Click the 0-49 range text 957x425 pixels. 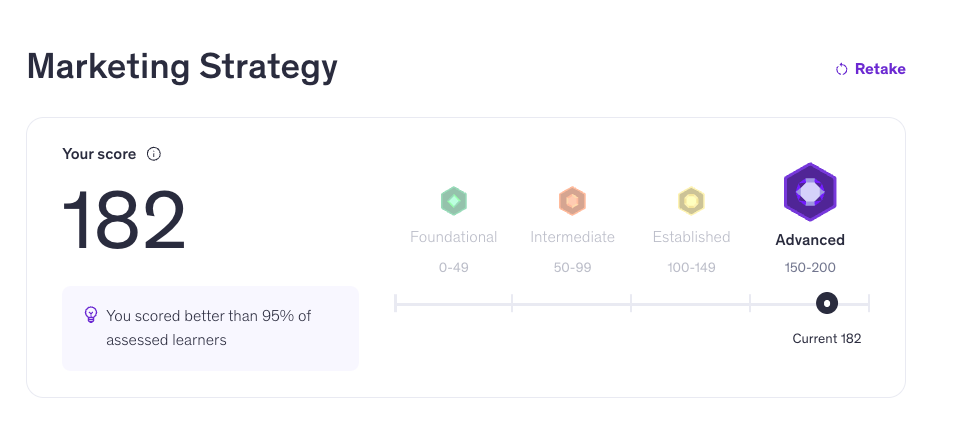[x=453, y=267]
